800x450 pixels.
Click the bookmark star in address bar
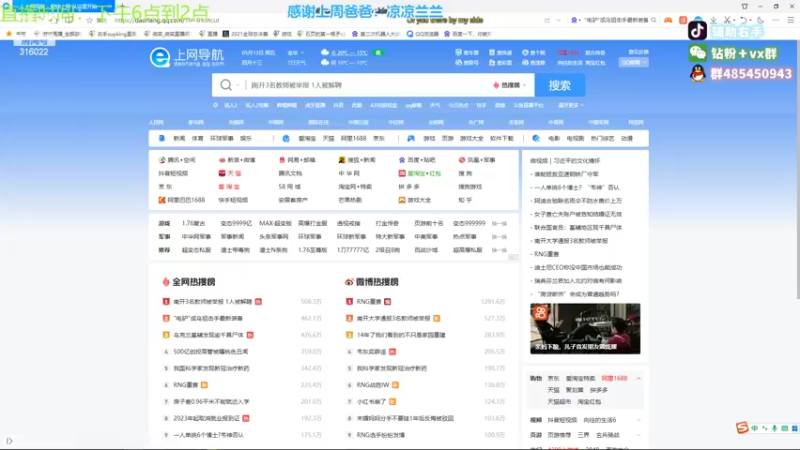89,20
